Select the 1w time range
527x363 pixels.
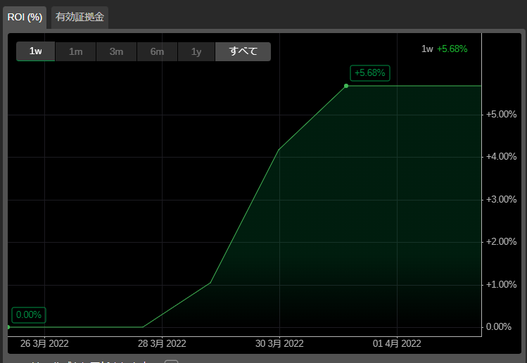pyautogui.click(x=36, y=51)
